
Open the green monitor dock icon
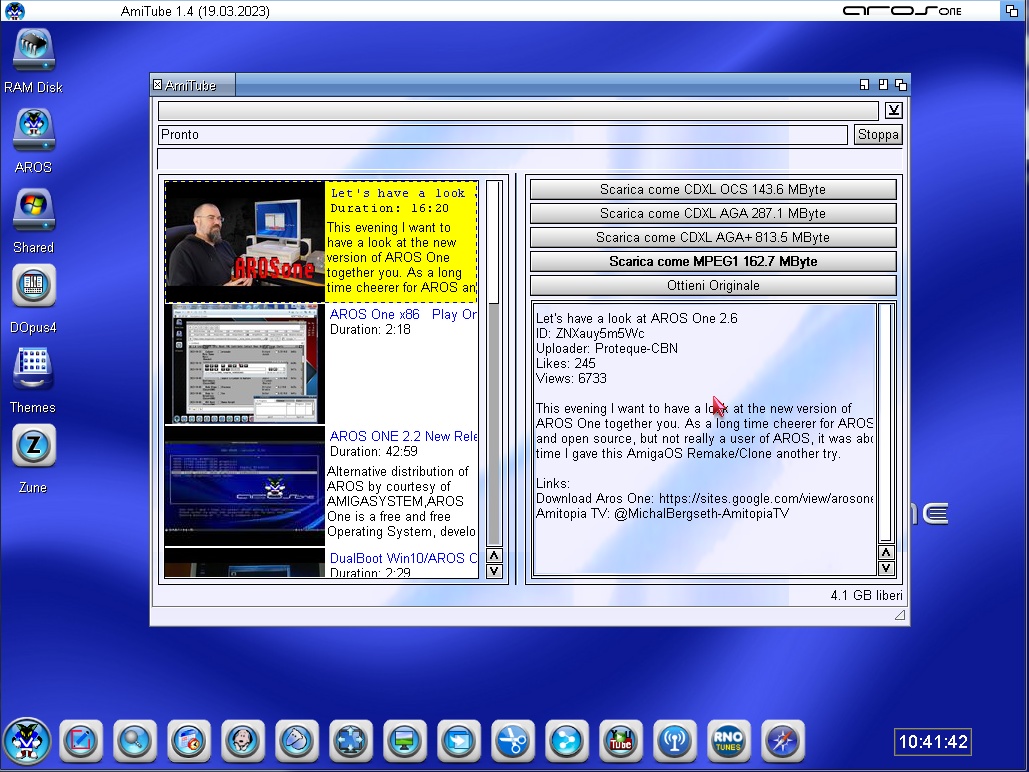tap(405, 741)
